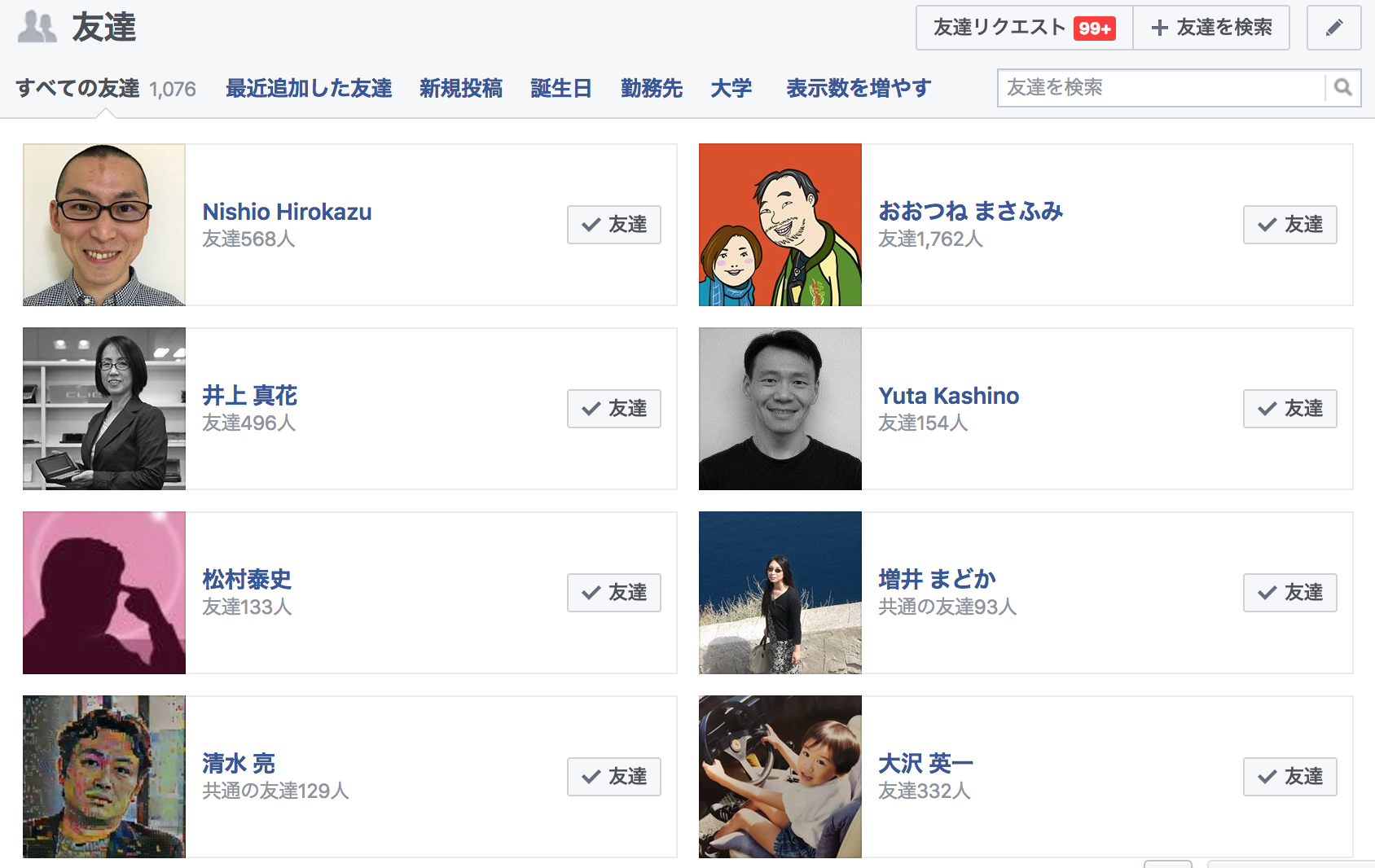
Task: Open 増井 まどか profile photo
Action: [780, 593]
